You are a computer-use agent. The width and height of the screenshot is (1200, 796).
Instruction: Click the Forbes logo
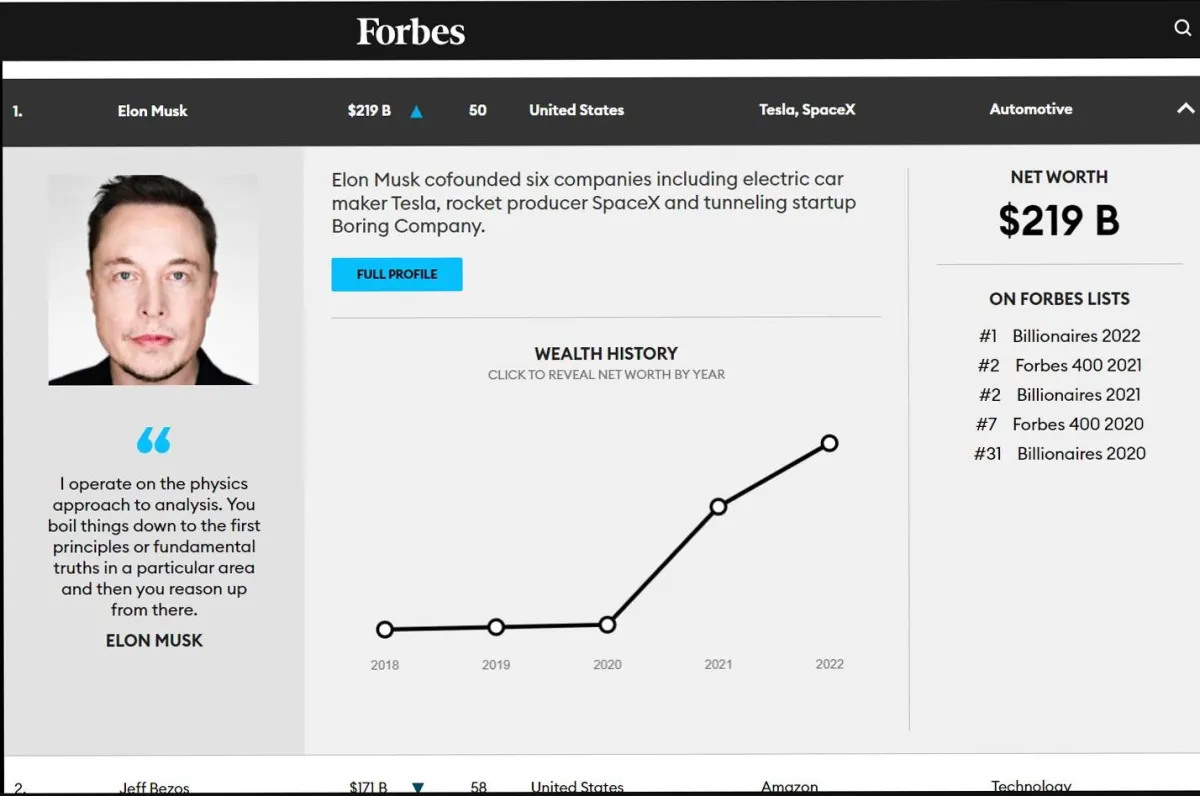411,32
